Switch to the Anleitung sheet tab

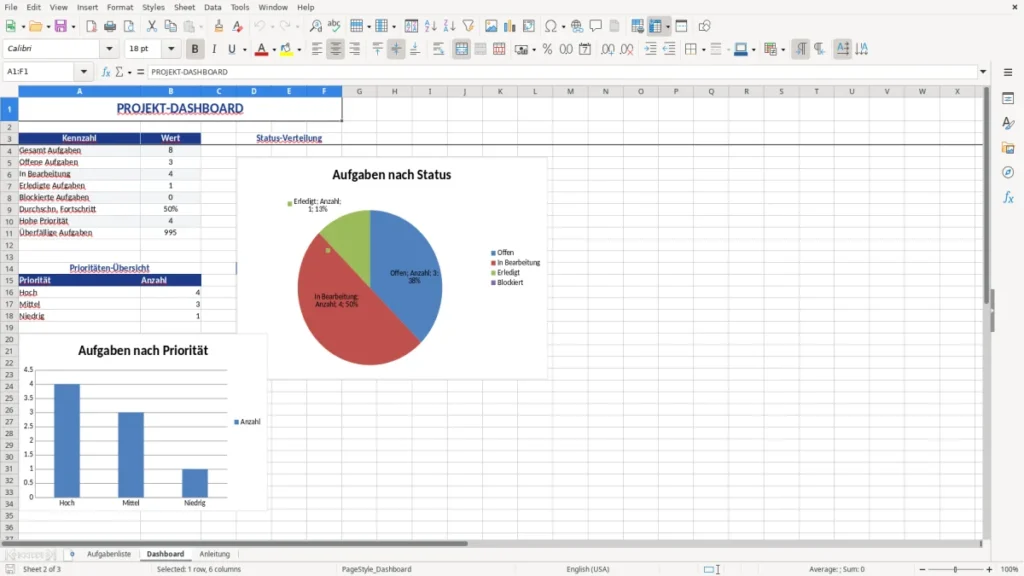(x=214, y=554)
